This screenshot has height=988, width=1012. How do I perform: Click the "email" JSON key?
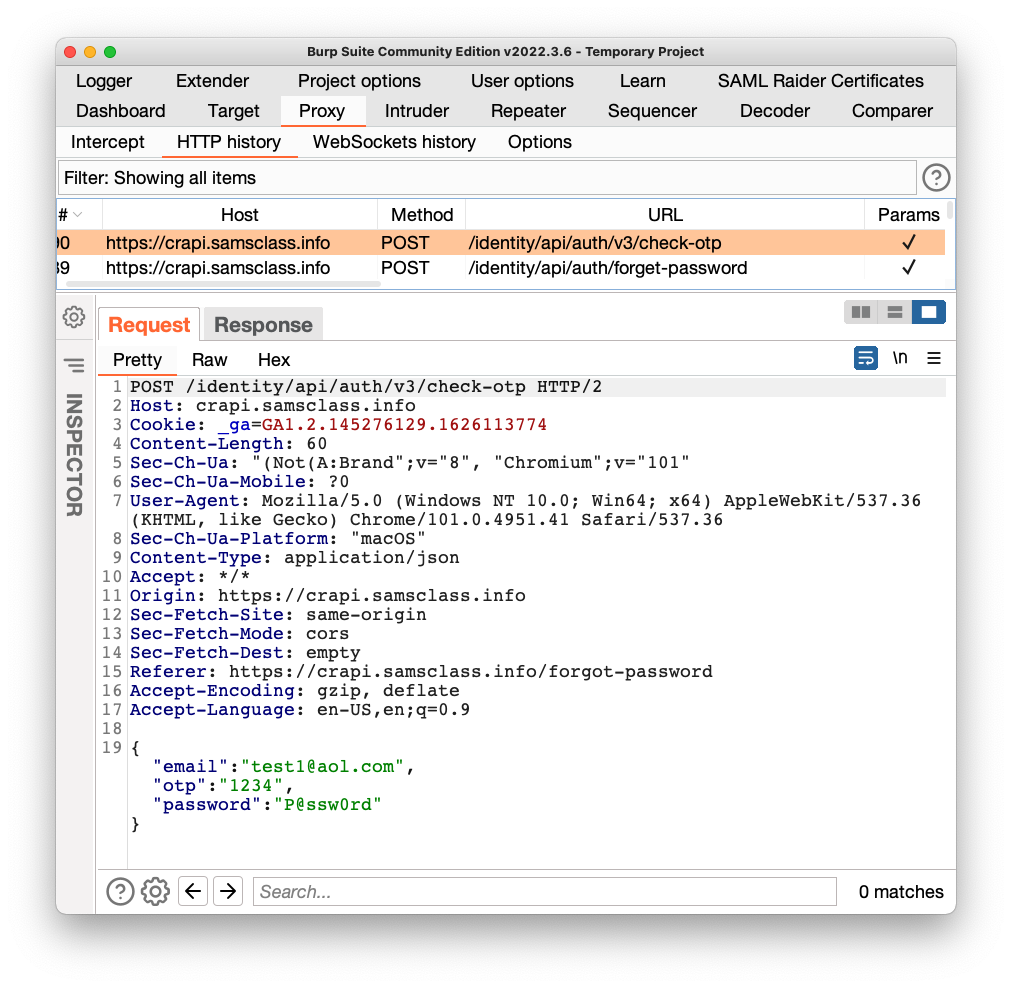pos(190,767)
